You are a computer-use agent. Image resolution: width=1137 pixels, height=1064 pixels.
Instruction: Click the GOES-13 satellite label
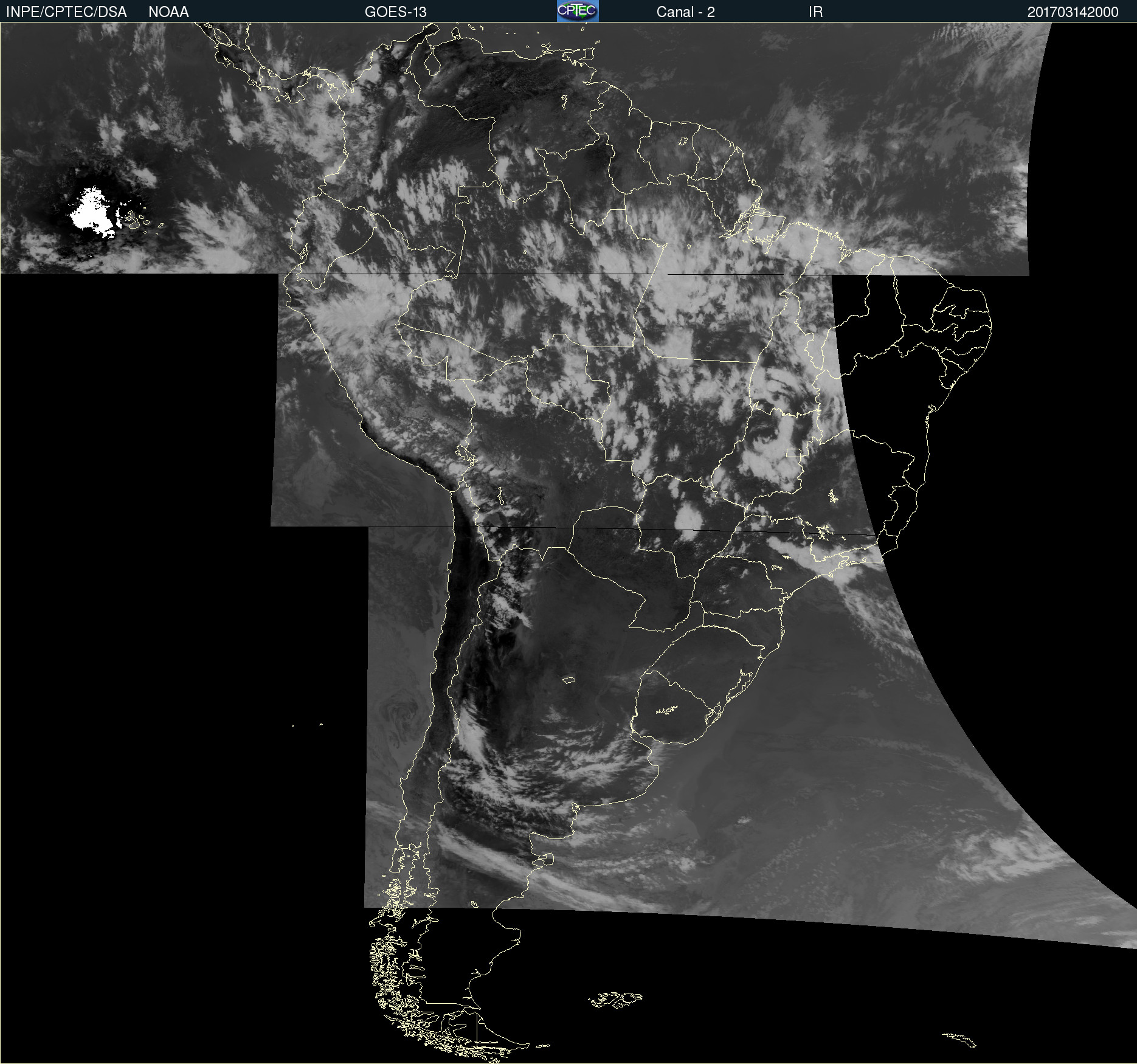coord(396,12)
